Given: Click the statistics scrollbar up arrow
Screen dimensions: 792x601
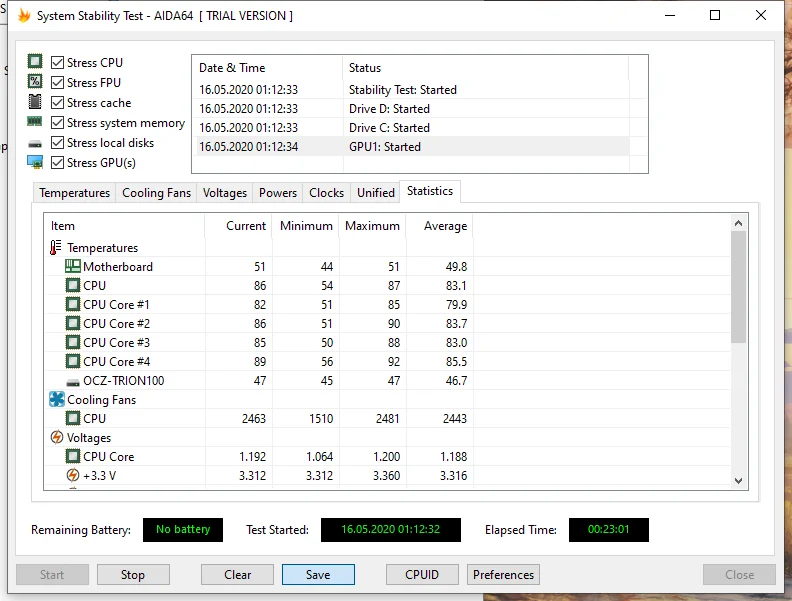Looking at the screenshot, I should 738,223.
